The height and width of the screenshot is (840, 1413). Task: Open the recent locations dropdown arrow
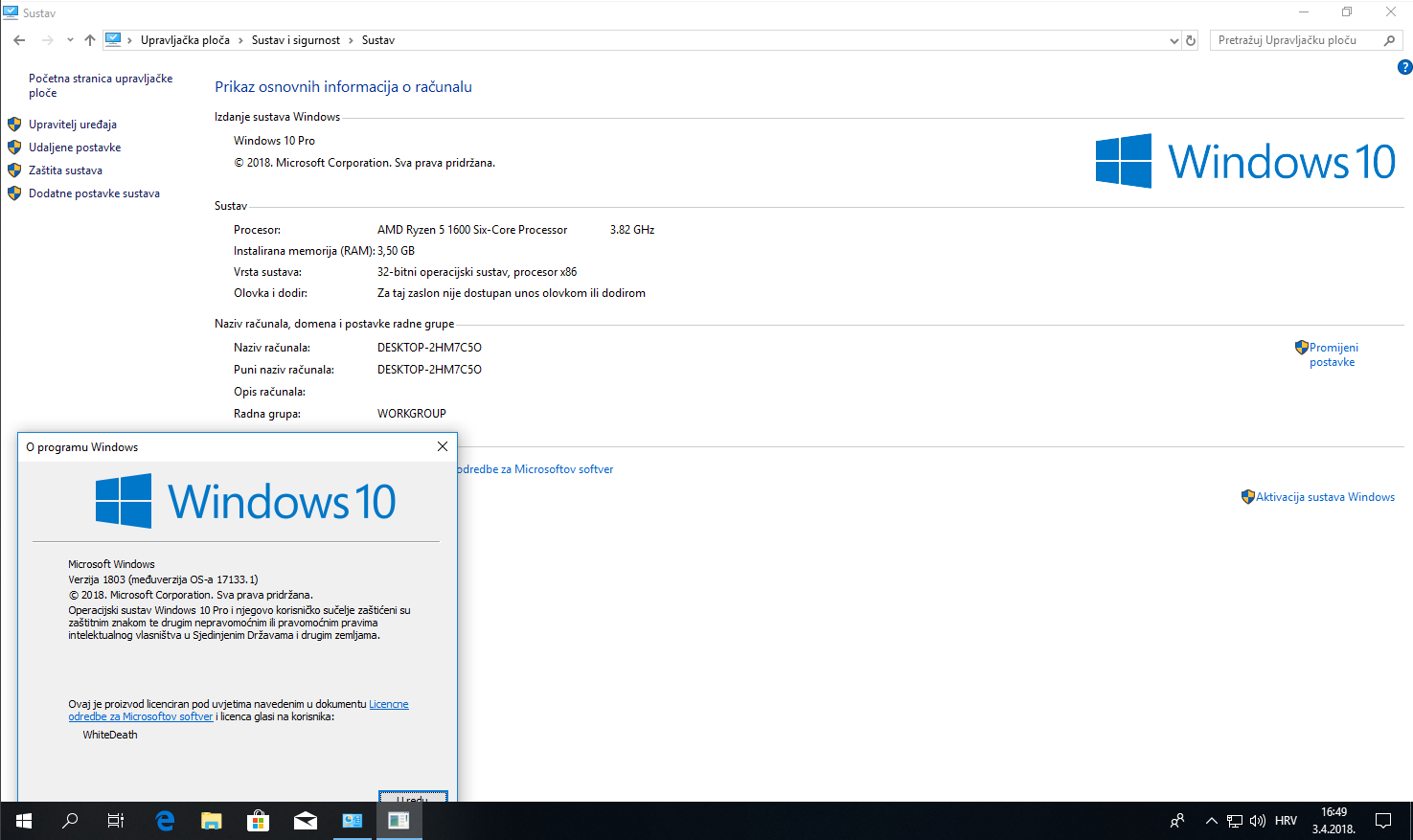click(70, 40)
